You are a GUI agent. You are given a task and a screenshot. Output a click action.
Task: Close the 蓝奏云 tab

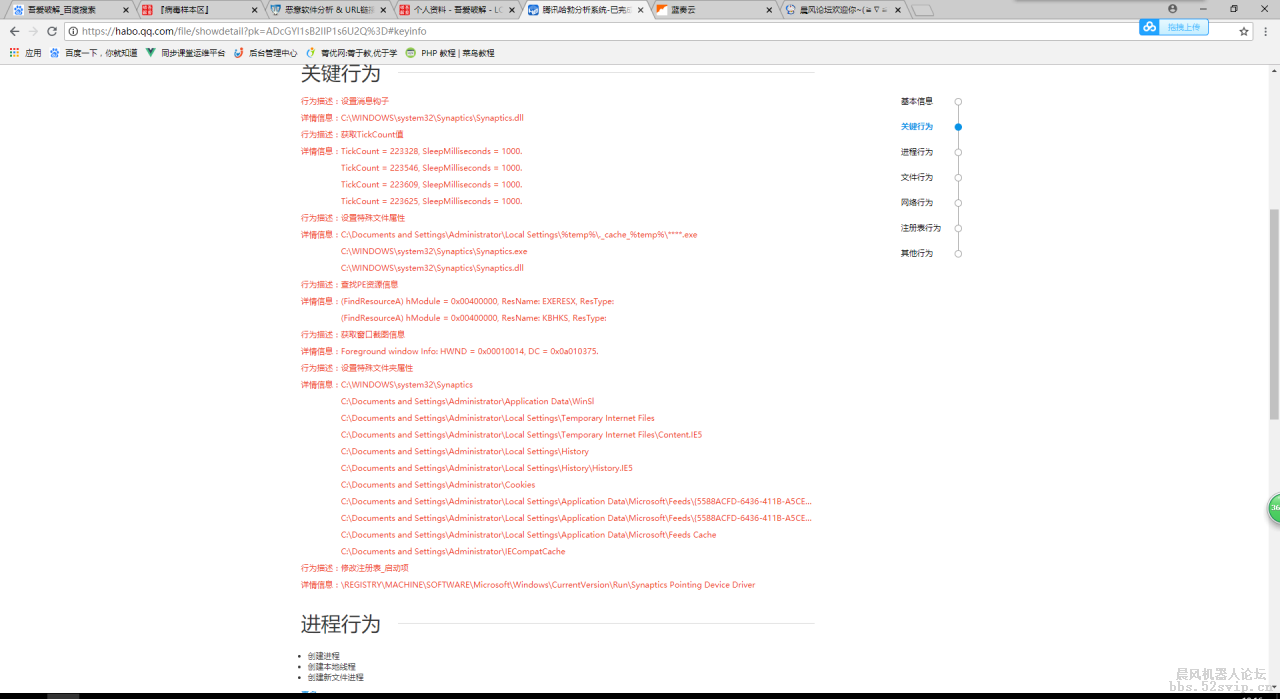point(769,10)
